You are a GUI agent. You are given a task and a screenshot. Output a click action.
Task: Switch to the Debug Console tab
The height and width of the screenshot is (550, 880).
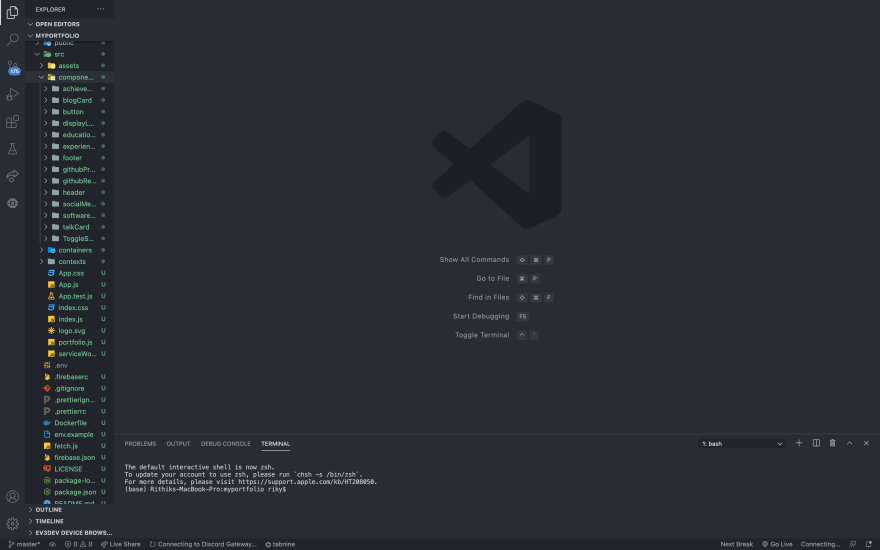click(226, 443)
